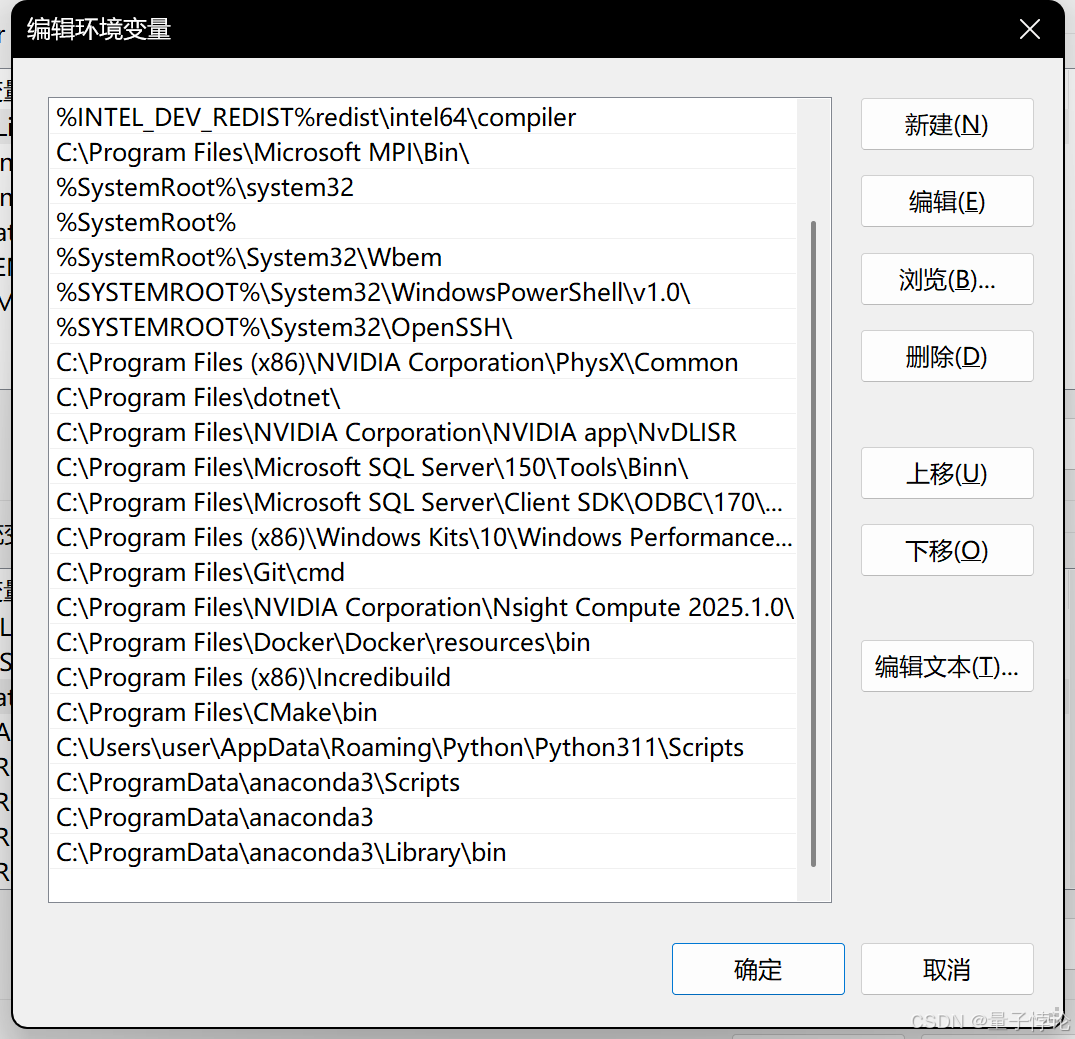Close the 编辑环境变量 dialog with X
Screen dimensions: 1075x1039
1029,29
